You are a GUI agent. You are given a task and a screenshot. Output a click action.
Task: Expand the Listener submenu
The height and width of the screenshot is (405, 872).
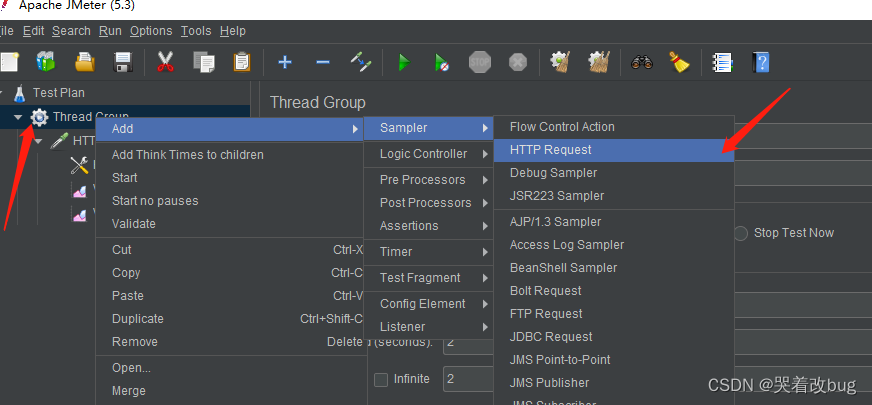pos(429,327)
